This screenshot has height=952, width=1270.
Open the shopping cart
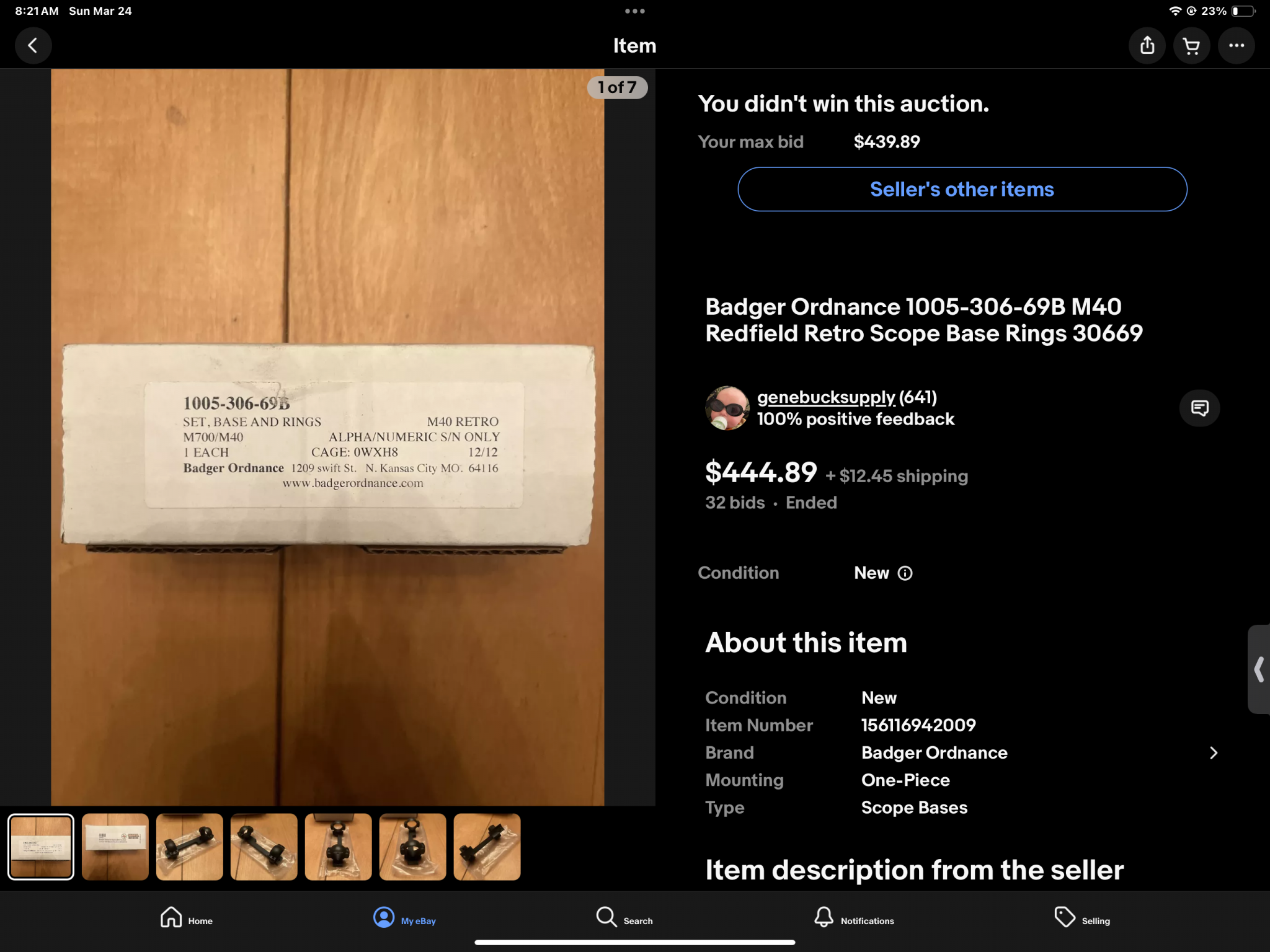coord(1191,45)
